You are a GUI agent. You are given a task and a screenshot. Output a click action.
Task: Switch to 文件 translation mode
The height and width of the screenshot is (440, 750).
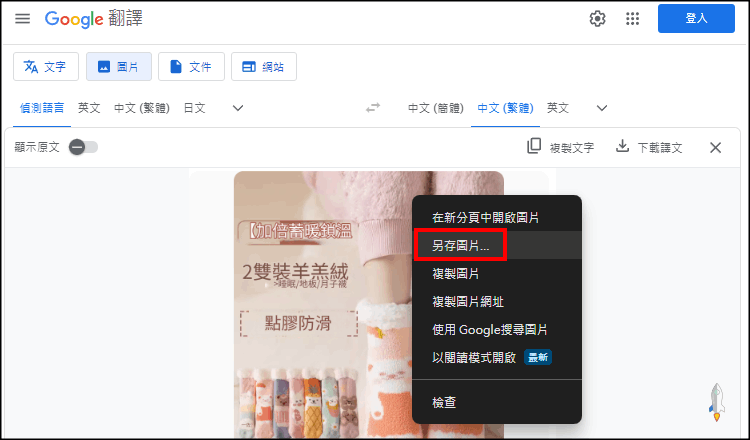[x=191, y=66]
